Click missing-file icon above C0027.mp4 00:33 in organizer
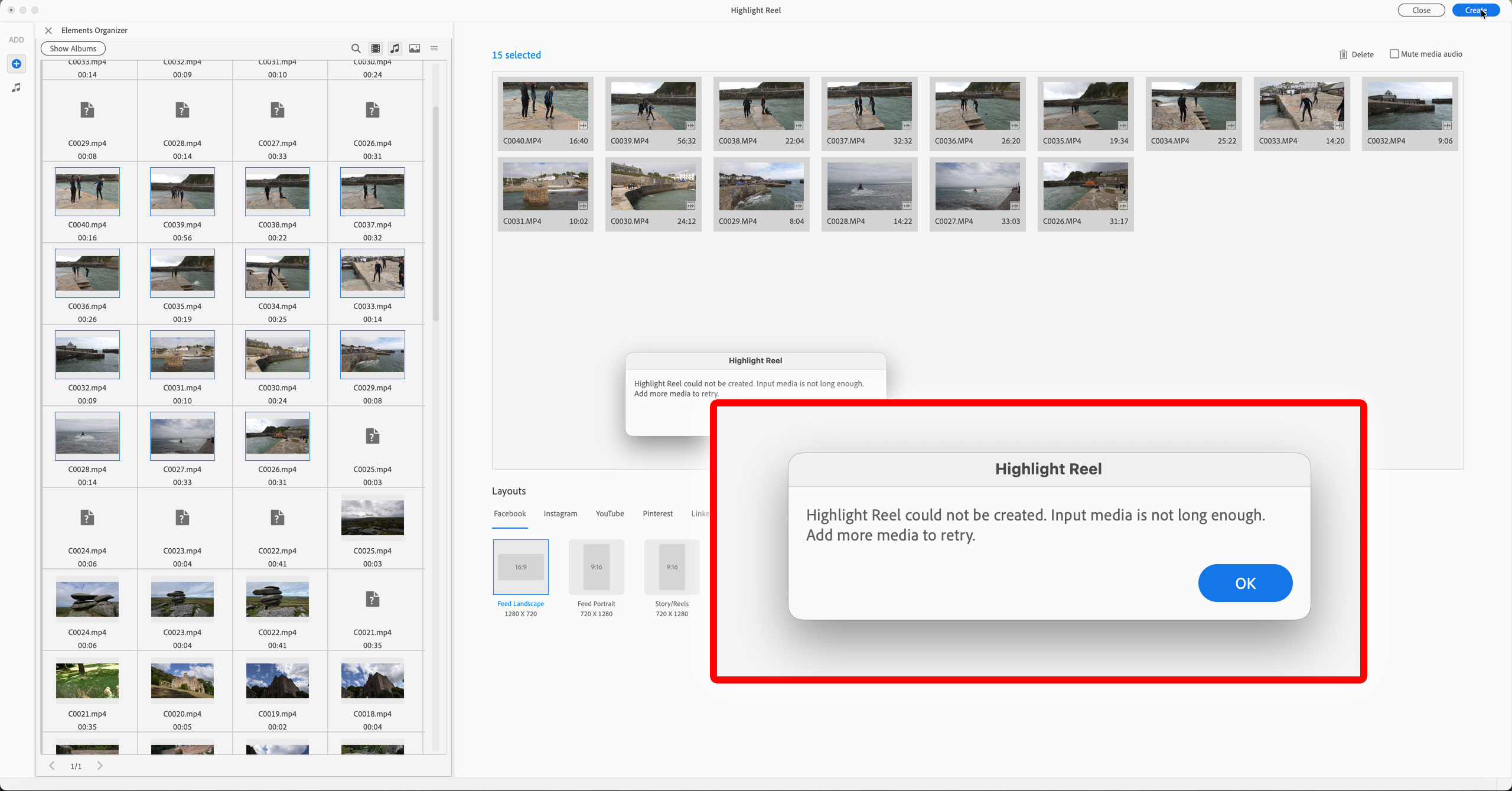Image resolution: width=1512 pixels, height=791 pixels. pyautogui.click(x=278, y=110)
